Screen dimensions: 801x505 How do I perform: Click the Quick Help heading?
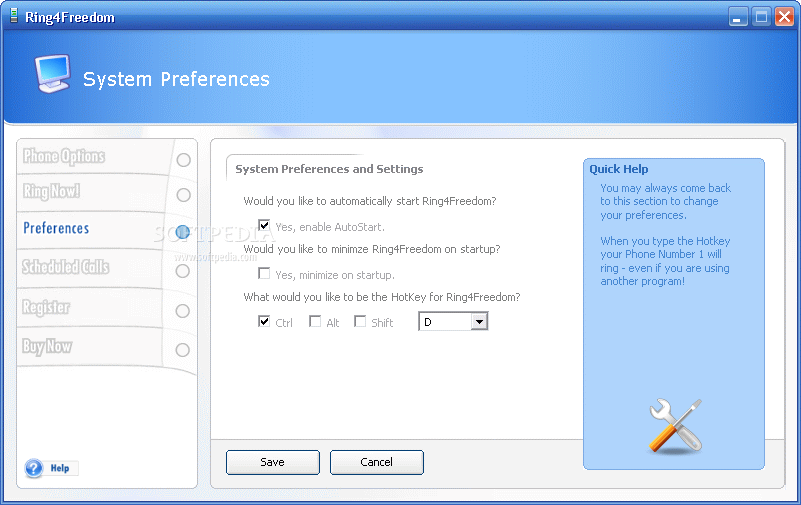619,169
